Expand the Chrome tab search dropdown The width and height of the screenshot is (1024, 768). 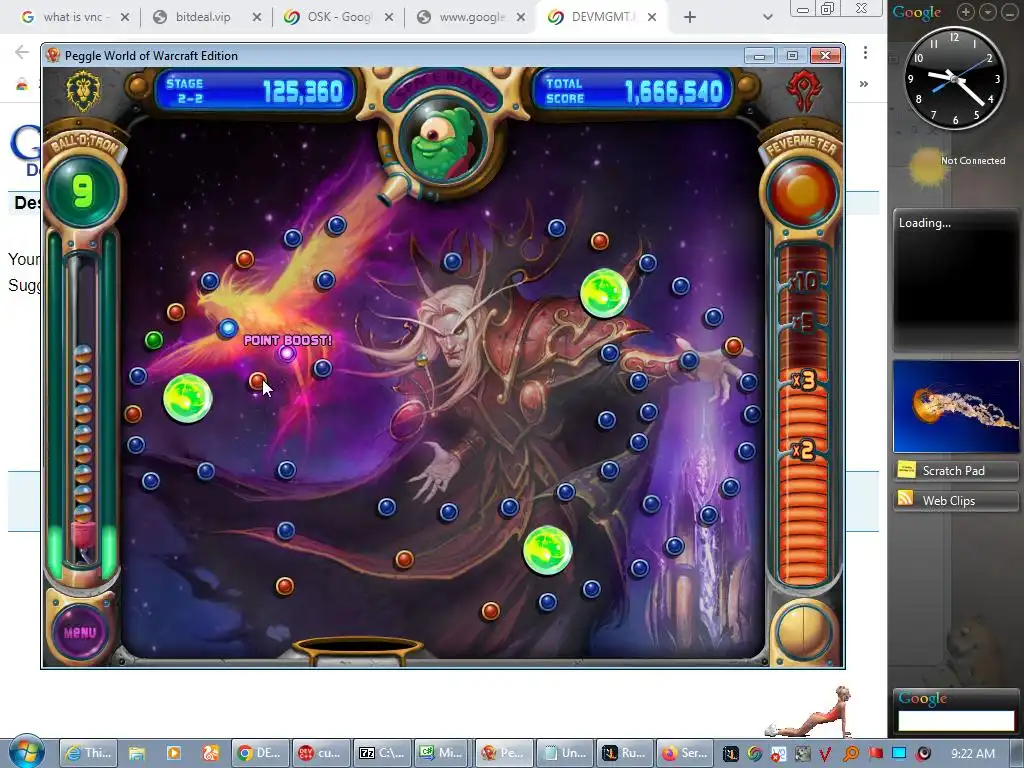768,17
